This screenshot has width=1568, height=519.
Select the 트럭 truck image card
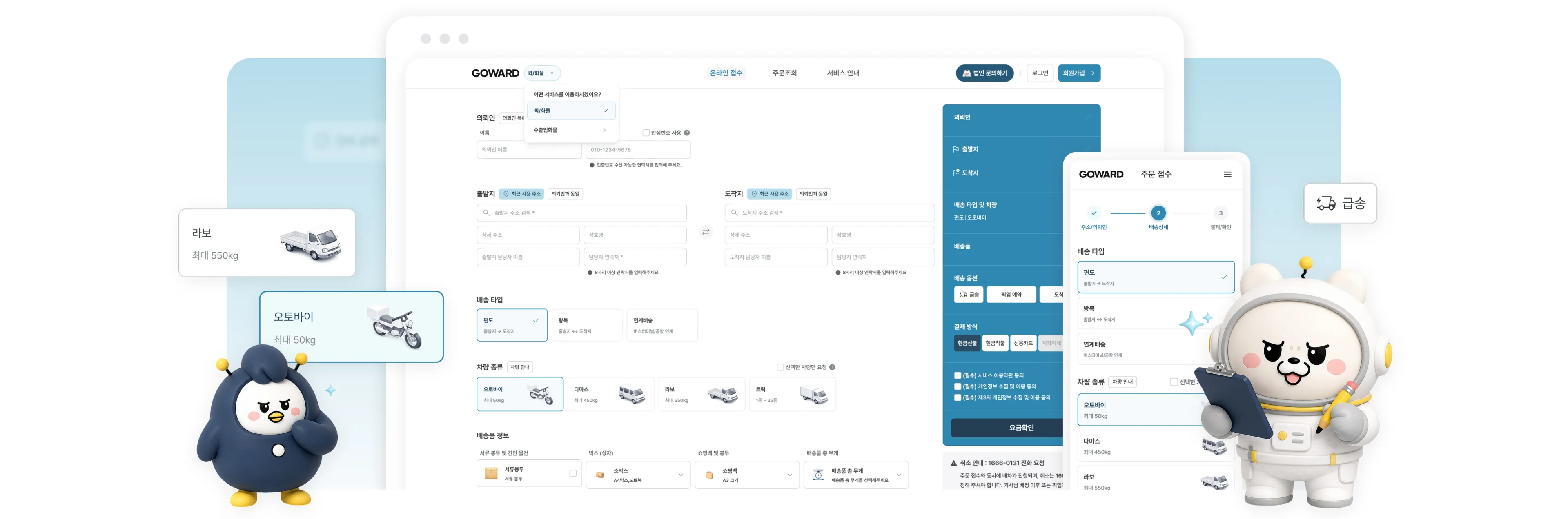(792, 394)
